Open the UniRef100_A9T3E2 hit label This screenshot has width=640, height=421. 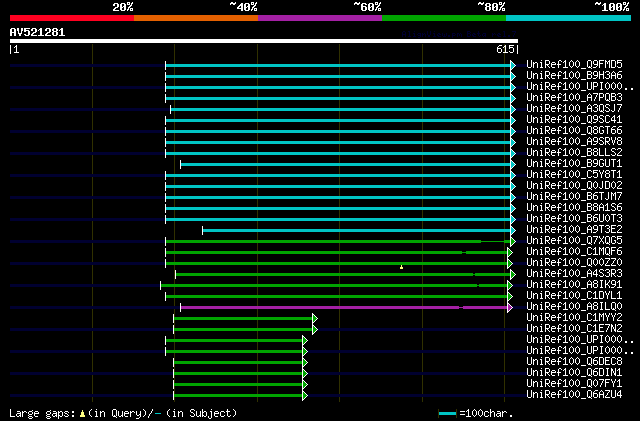[x=574, y=230]
